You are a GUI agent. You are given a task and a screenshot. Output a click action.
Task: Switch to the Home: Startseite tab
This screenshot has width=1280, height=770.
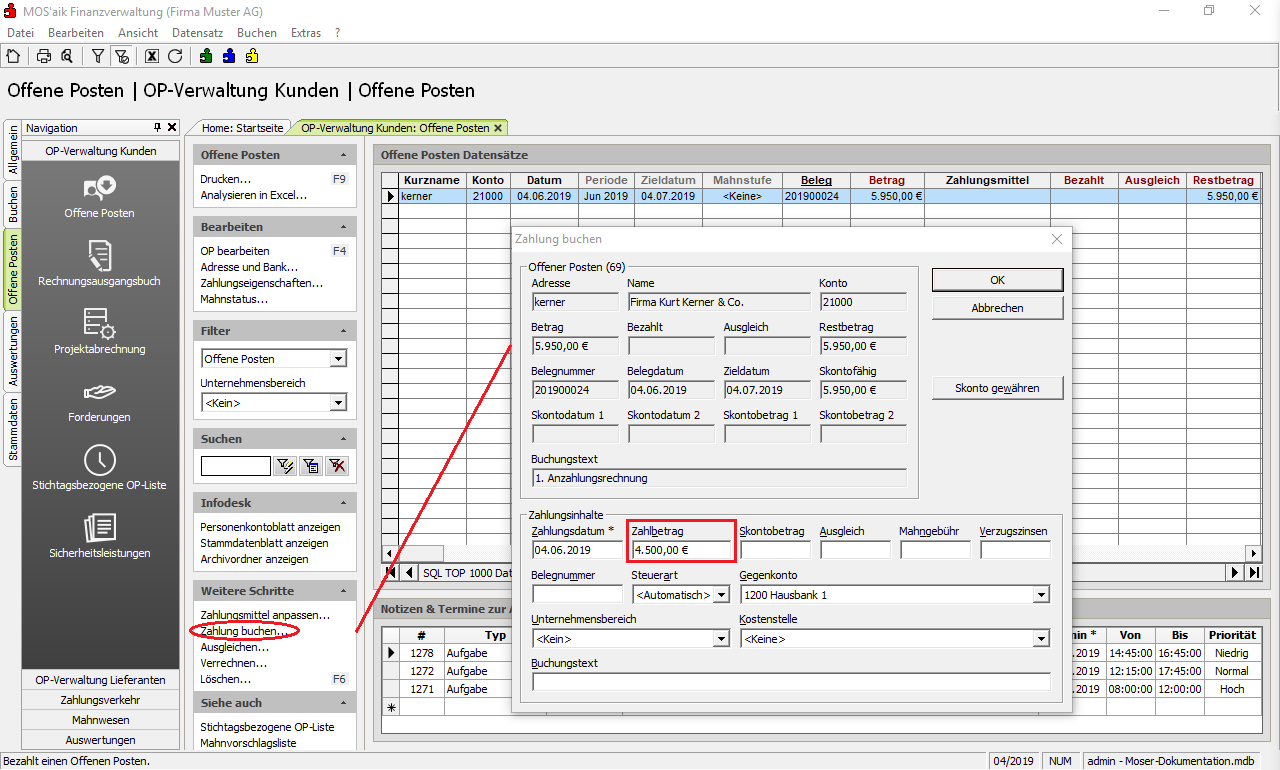coord(242,128)
